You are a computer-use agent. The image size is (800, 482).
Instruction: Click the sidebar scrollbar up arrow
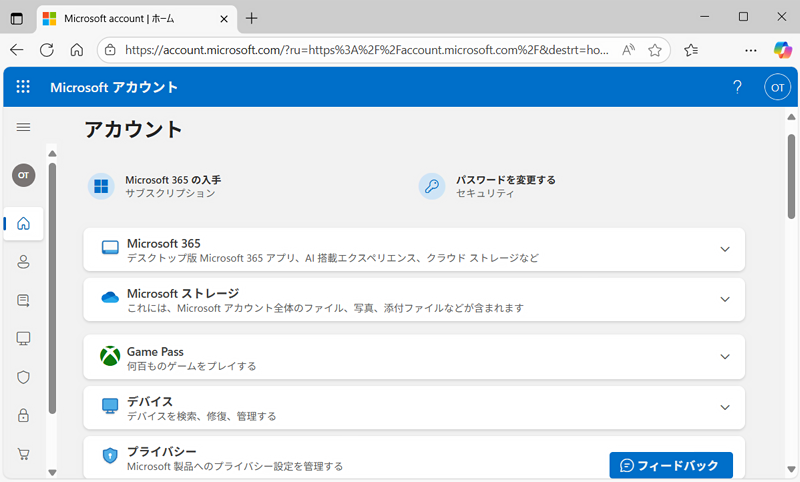(x=52, y=153)
